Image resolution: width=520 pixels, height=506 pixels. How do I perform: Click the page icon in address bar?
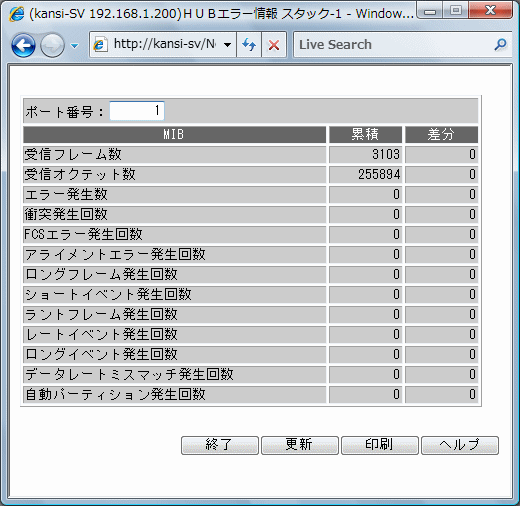(99, 44)
